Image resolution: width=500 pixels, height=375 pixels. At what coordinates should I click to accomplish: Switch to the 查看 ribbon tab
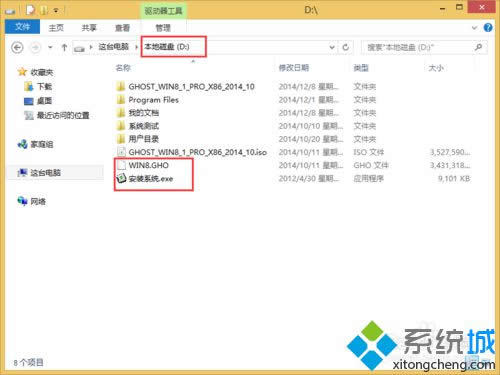[x=122, y=28]
